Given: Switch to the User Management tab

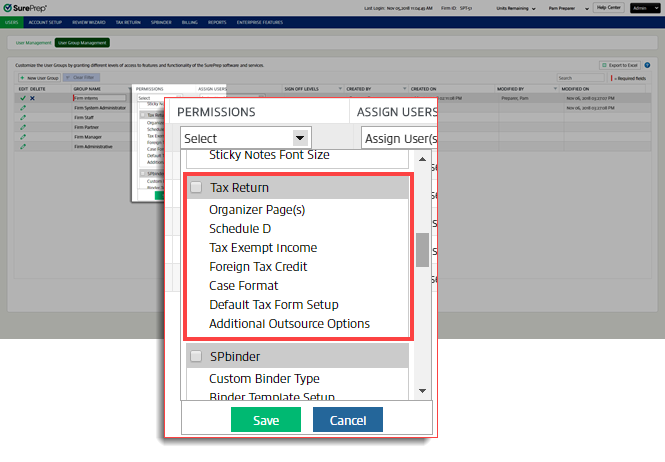Looking at the screenshot, I should click(29, 43).
